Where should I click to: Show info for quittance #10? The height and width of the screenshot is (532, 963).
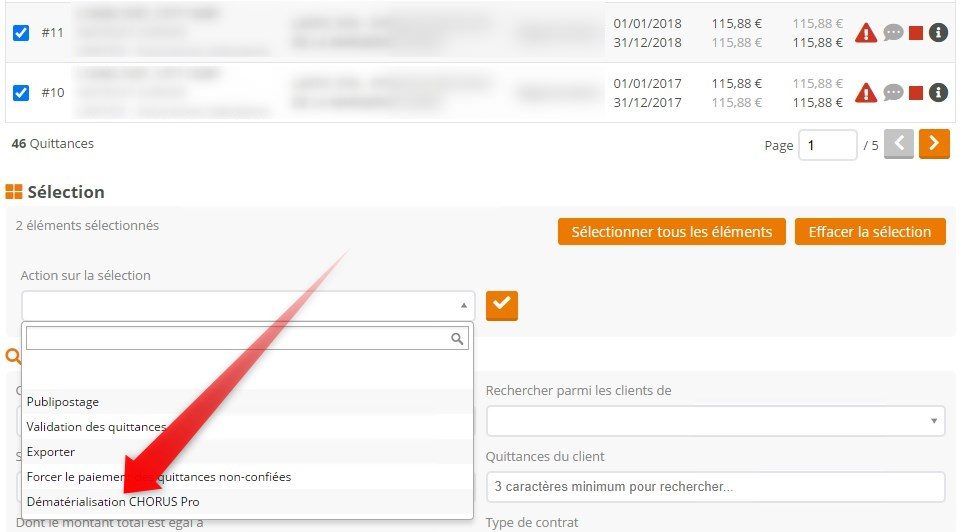(938, 93)
